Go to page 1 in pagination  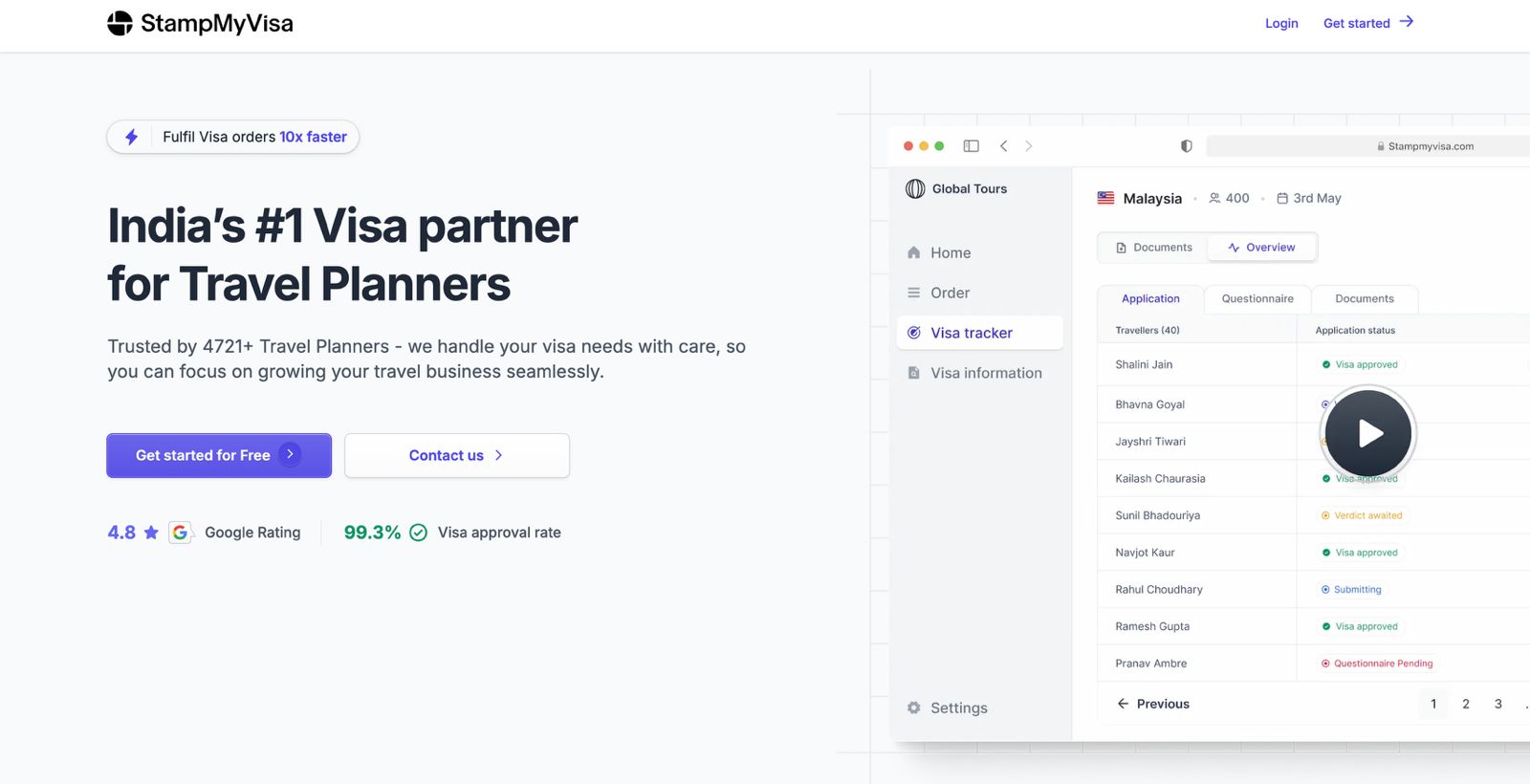click(x=1433, y=704)
